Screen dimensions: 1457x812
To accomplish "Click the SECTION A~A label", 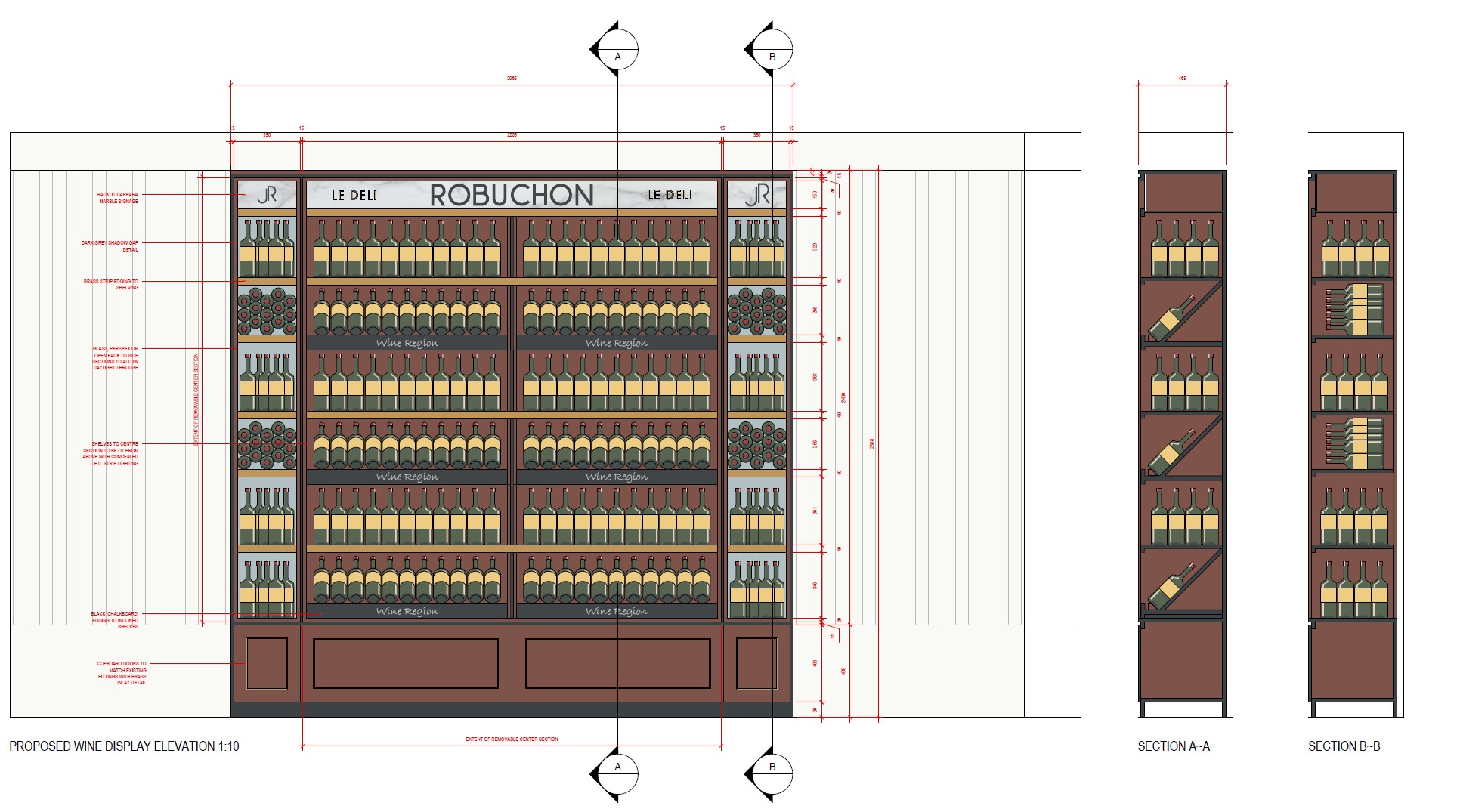I will pos(1173,746).
